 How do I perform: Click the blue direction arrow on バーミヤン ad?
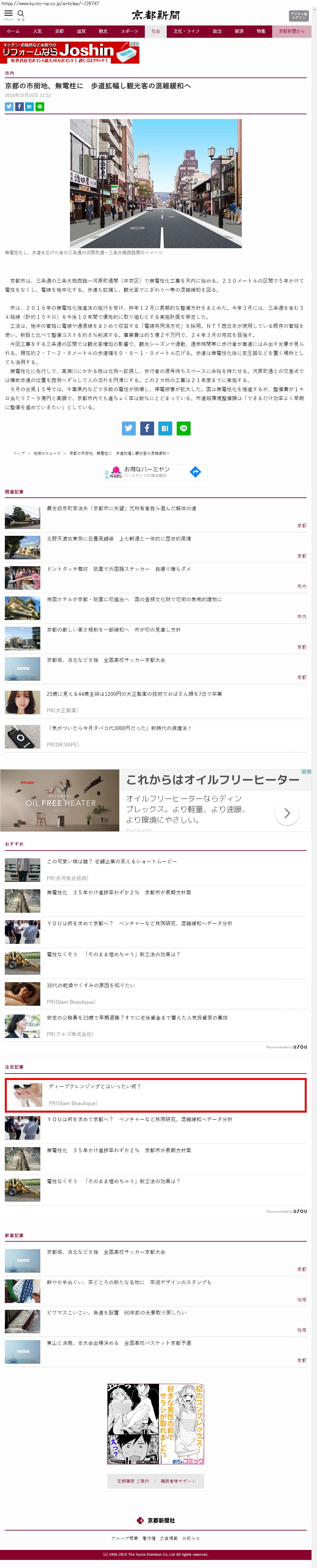point(195,472)
